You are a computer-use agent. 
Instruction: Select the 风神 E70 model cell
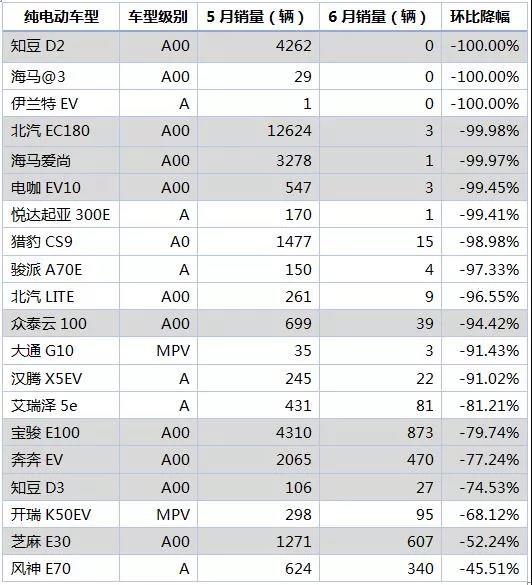pos(61,569)
